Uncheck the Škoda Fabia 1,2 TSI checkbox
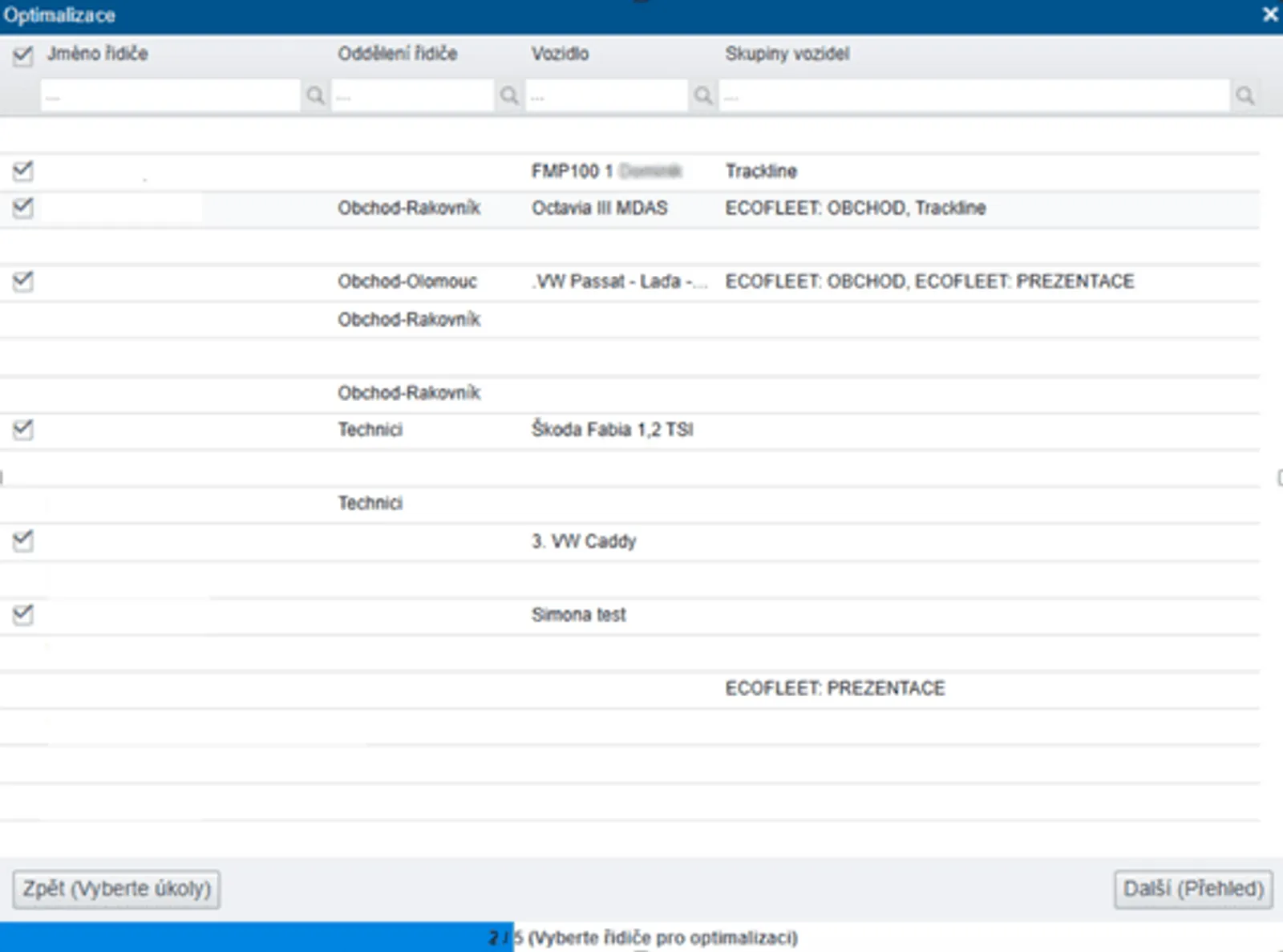The height and width of the screenshot is (952, 1283). 22,430
